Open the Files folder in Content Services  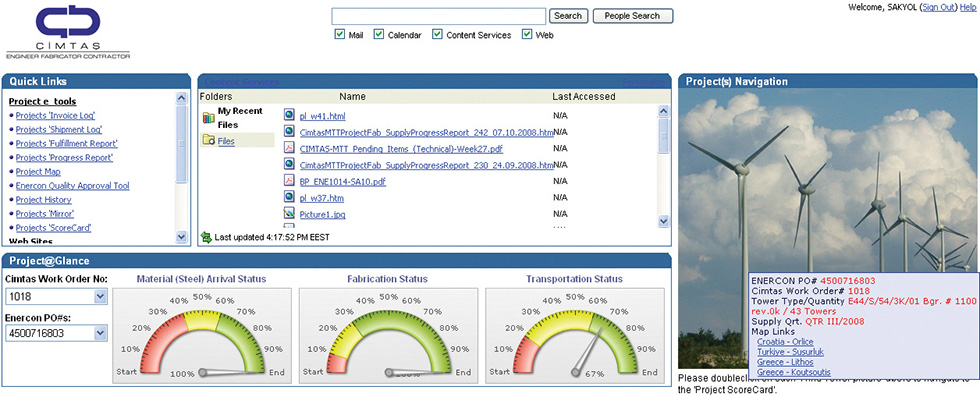pyautogui.click(x=226, y=141)
